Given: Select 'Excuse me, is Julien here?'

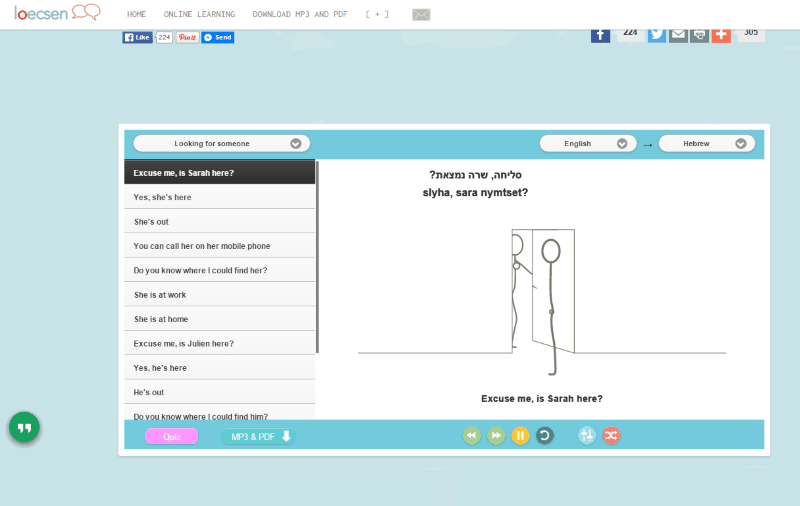Looking at the screenshot, I should click(x=219, y=343).
